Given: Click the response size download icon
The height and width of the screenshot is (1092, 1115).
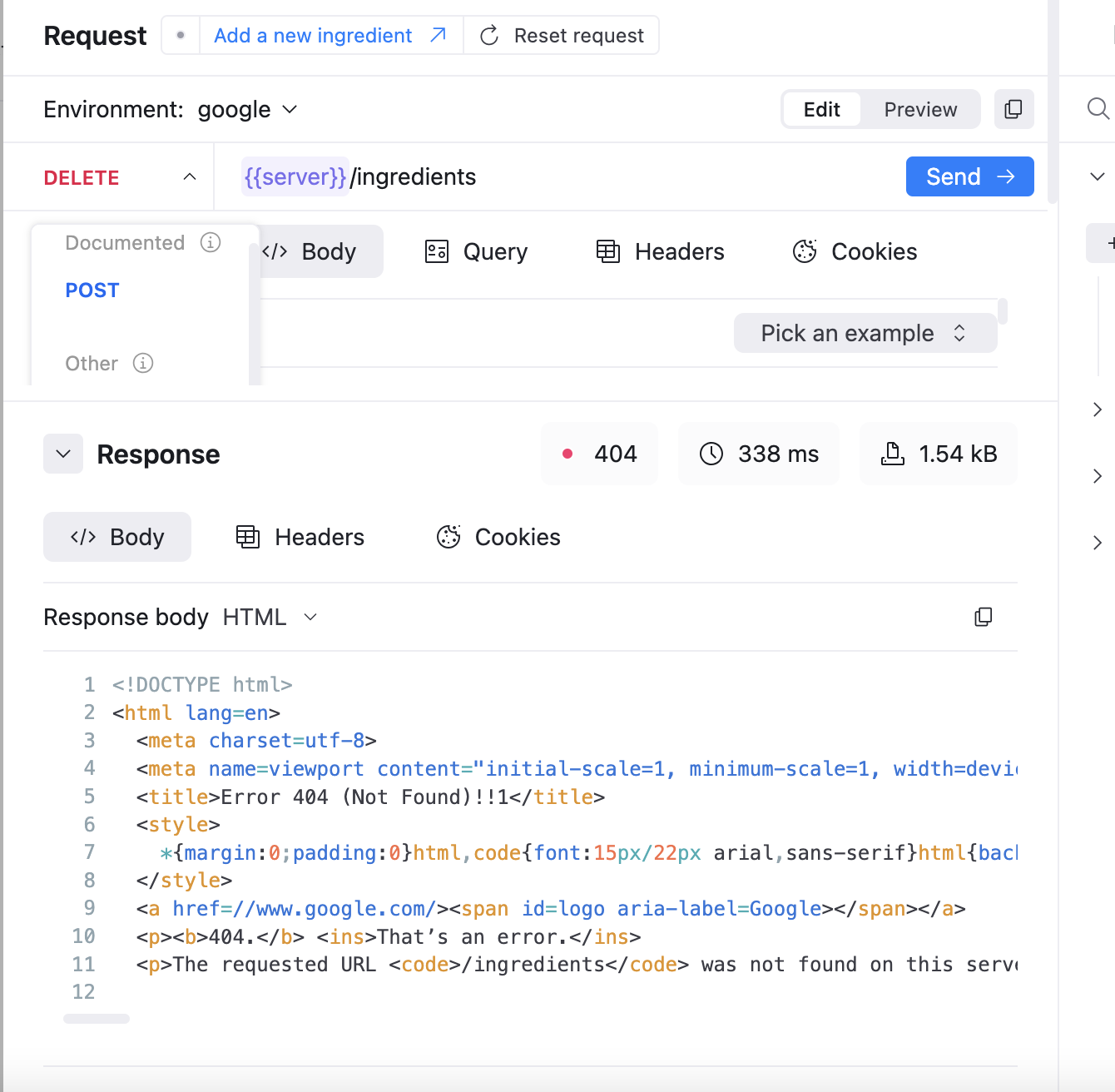Looking at the screenshot, I should [892, 454].
